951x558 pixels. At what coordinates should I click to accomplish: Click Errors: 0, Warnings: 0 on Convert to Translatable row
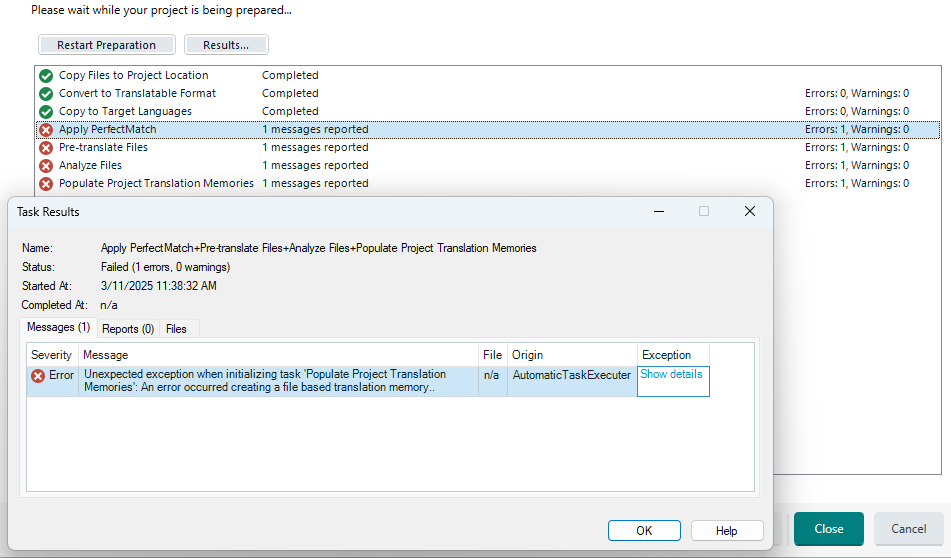(857, 93)
